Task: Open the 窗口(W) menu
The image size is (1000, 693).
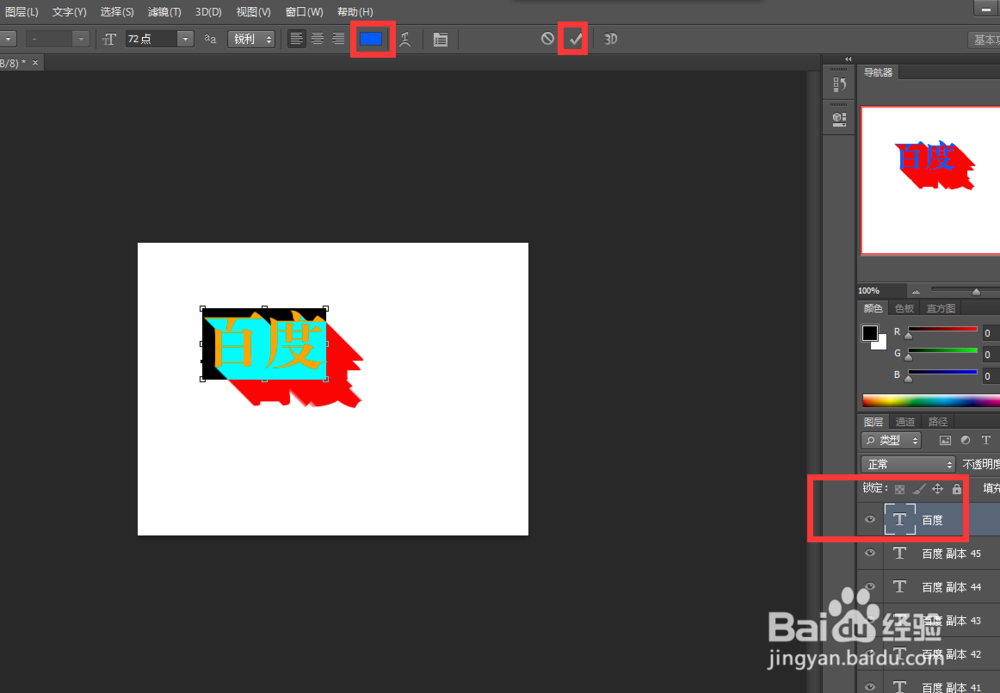Action: (304, 11)
